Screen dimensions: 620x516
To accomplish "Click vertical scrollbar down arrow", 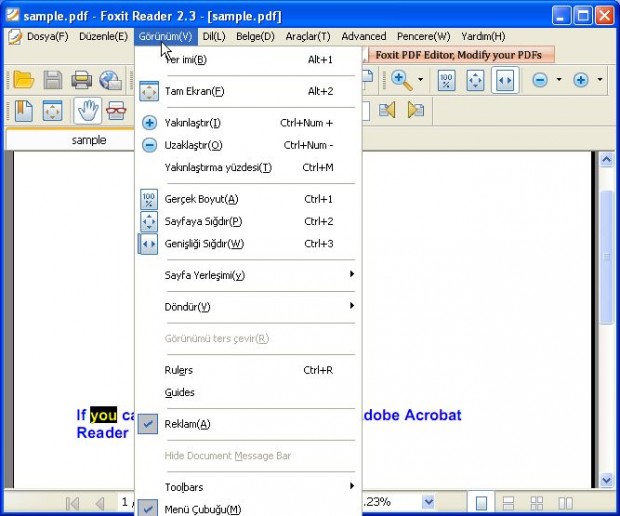I will click(606, 480).
